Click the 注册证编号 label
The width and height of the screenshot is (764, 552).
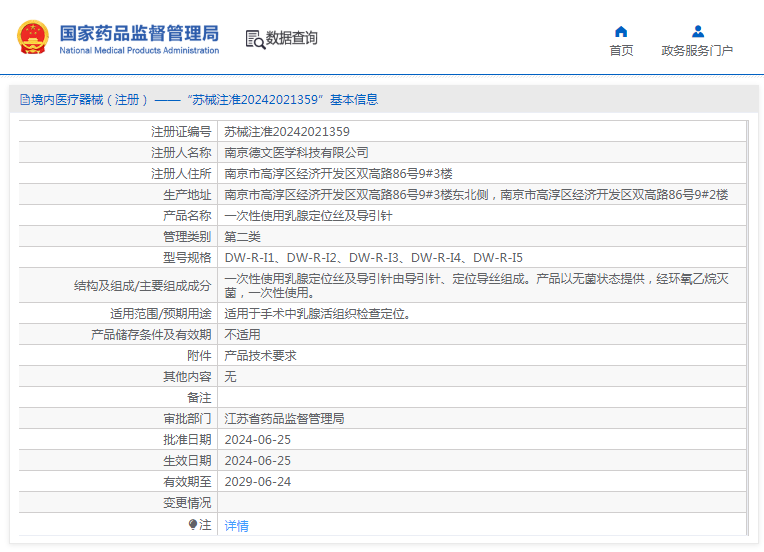click(181, 132)
